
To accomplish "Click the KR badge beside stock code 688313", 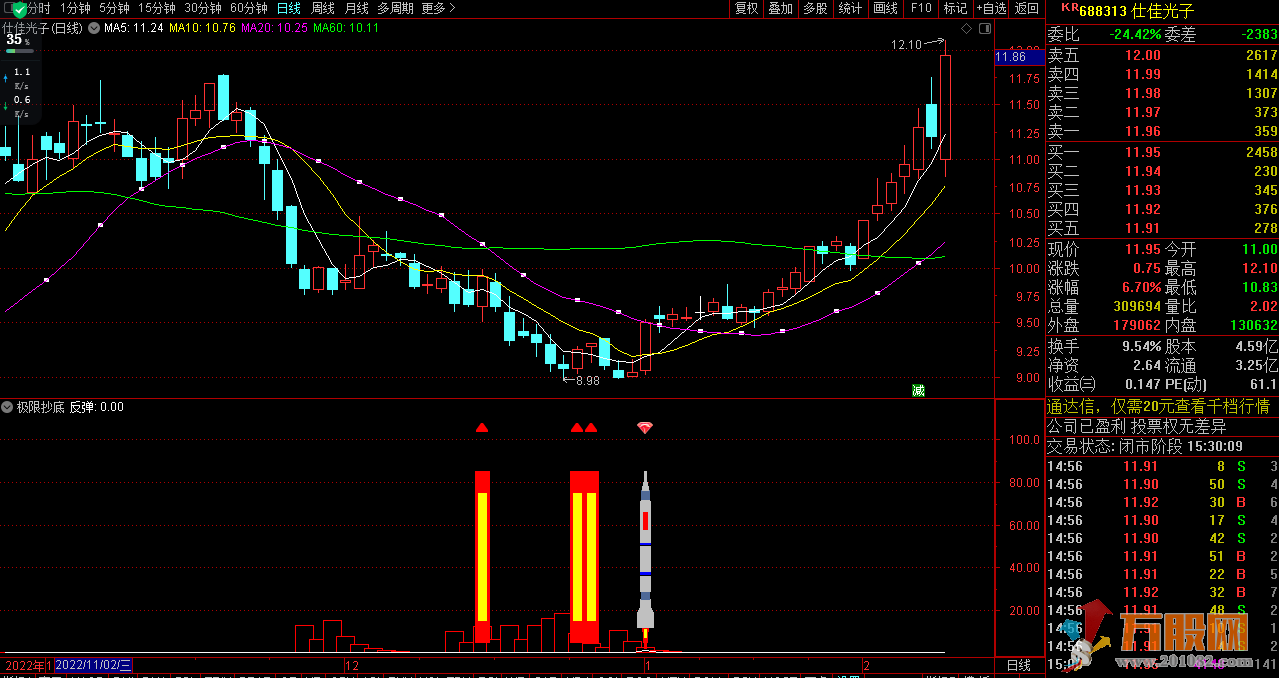I will pos(1069,7).
